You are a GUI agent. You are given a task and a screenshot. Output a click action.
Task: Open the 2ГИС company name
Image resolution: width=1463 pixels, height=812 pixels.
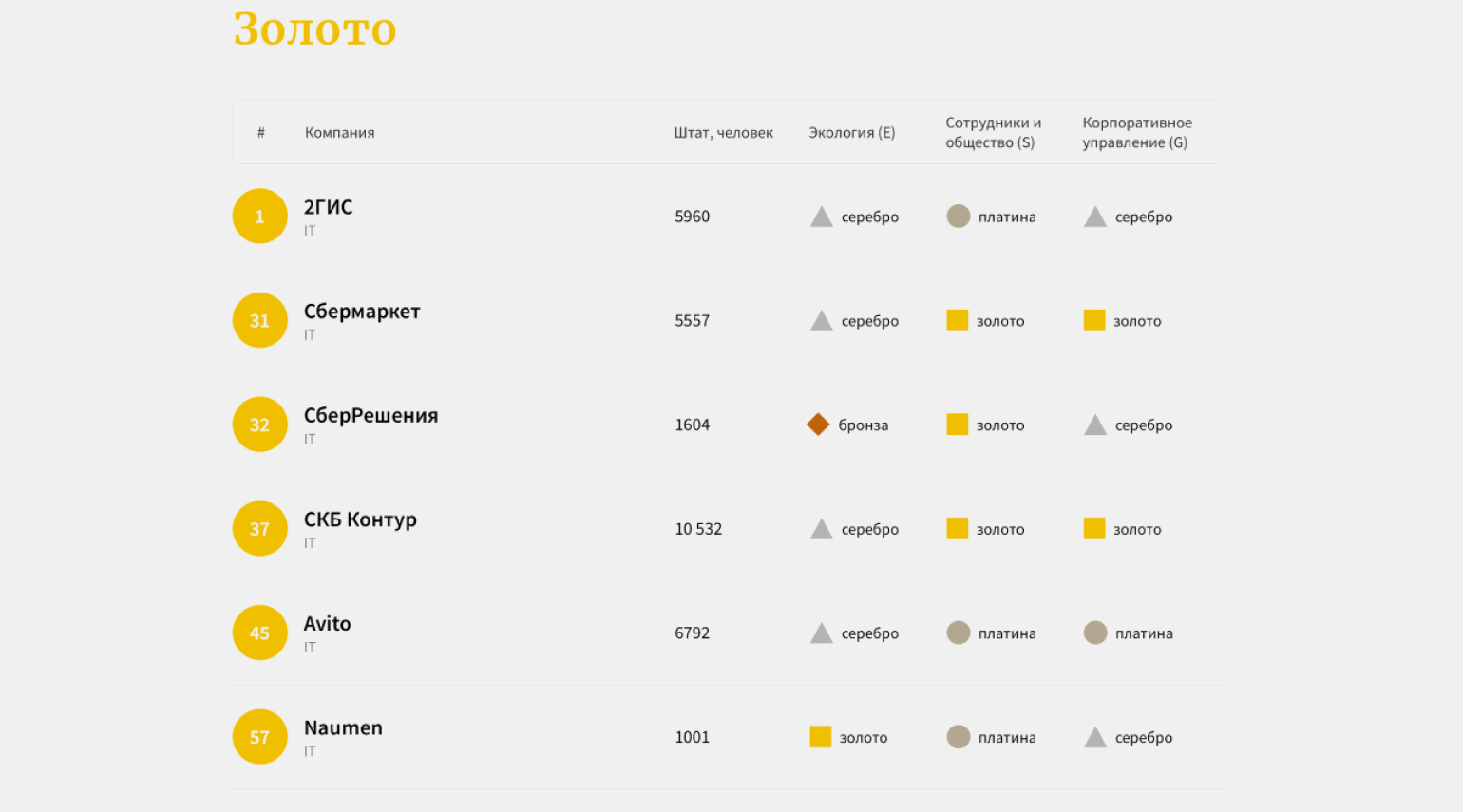pos(328,207)
